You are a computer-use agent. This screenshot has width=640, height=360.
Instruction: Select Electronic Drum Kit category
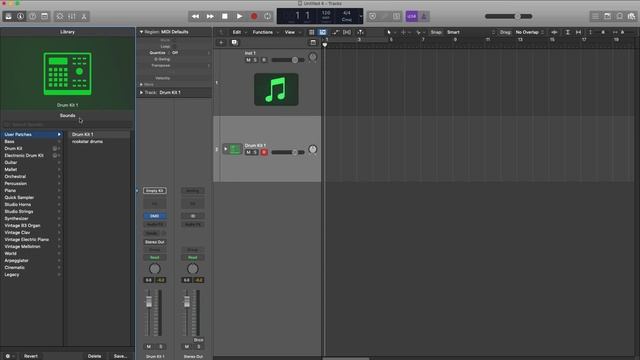tap(32, 156)
